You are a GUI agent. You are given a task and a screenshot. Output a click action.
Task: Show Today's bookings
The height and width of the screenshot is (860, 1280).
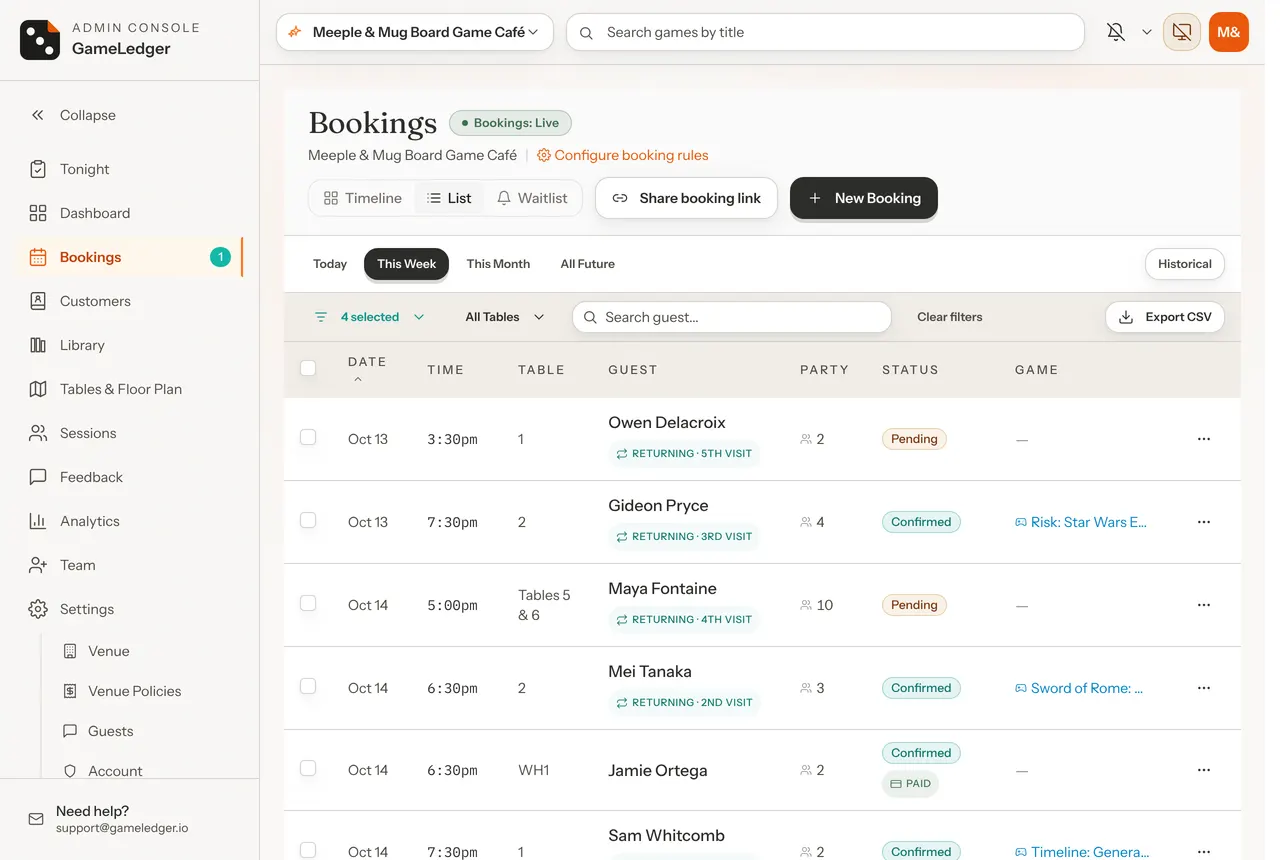pyautogui.click(x=330, y=264)
